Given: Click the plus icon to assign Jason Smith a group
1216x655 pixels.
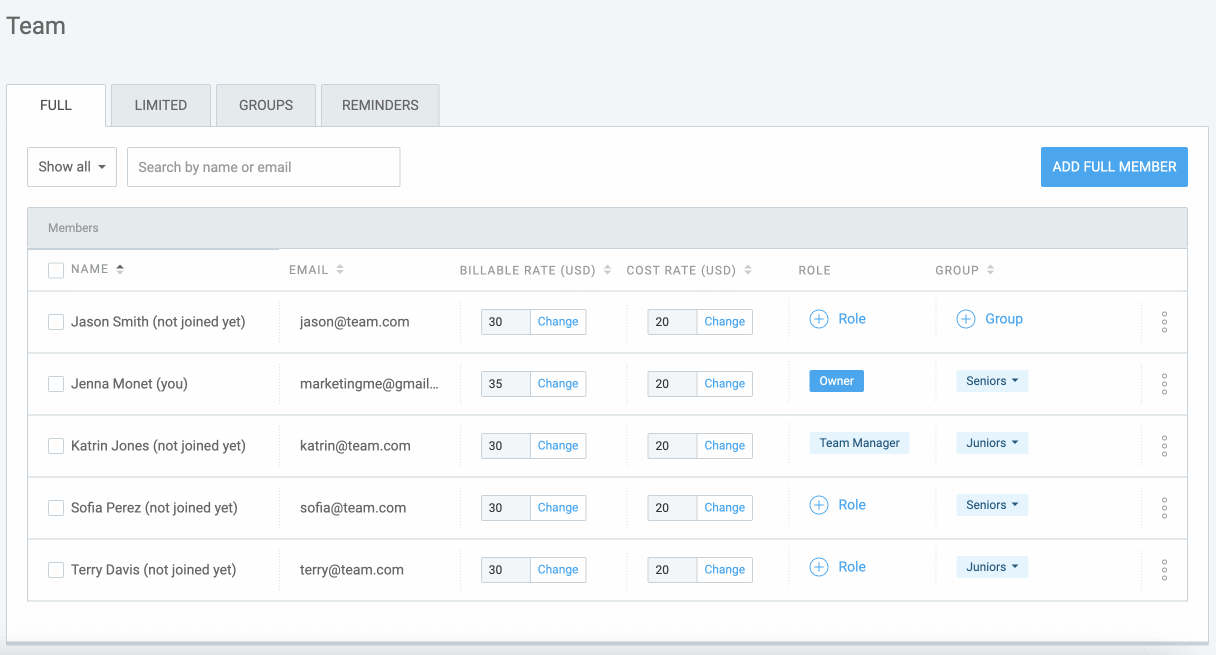Looking at the screenshot, I should tap(965, 318).
